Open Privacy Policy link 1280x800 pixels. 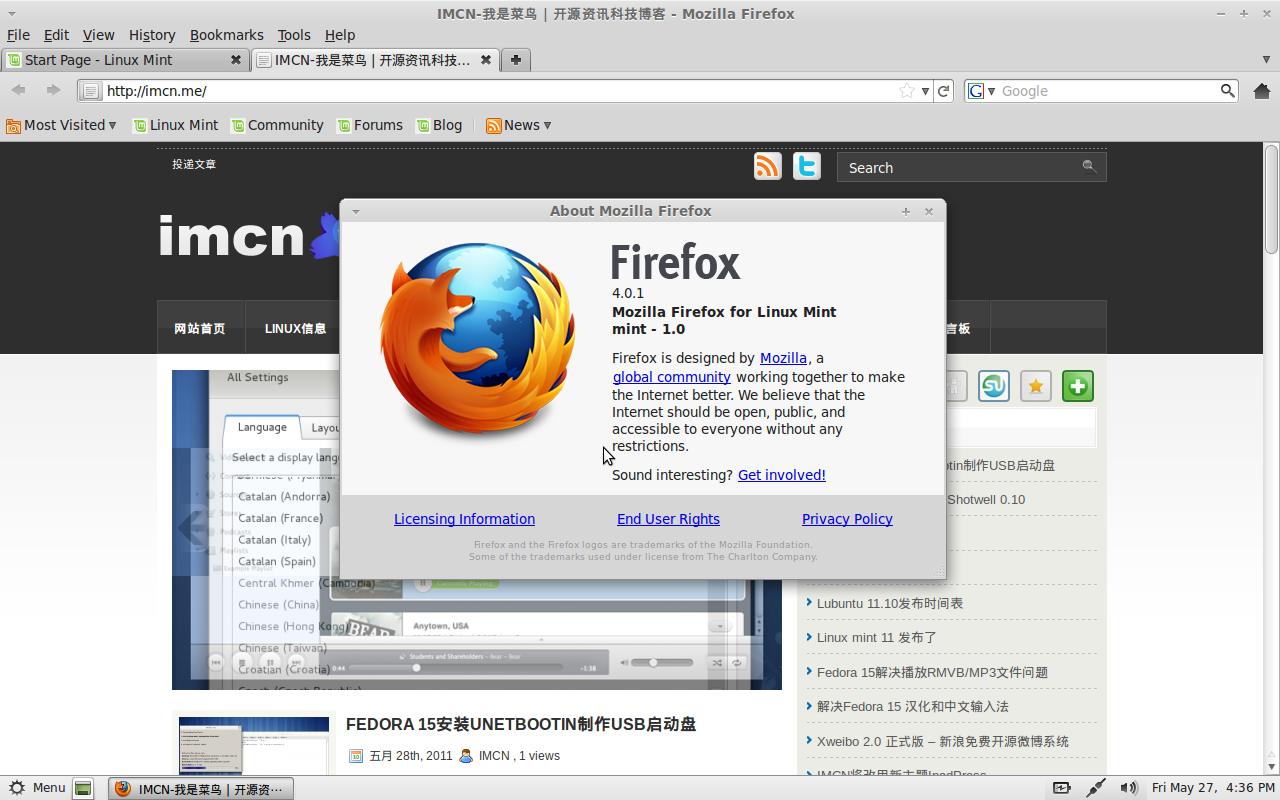coord(847,519)
